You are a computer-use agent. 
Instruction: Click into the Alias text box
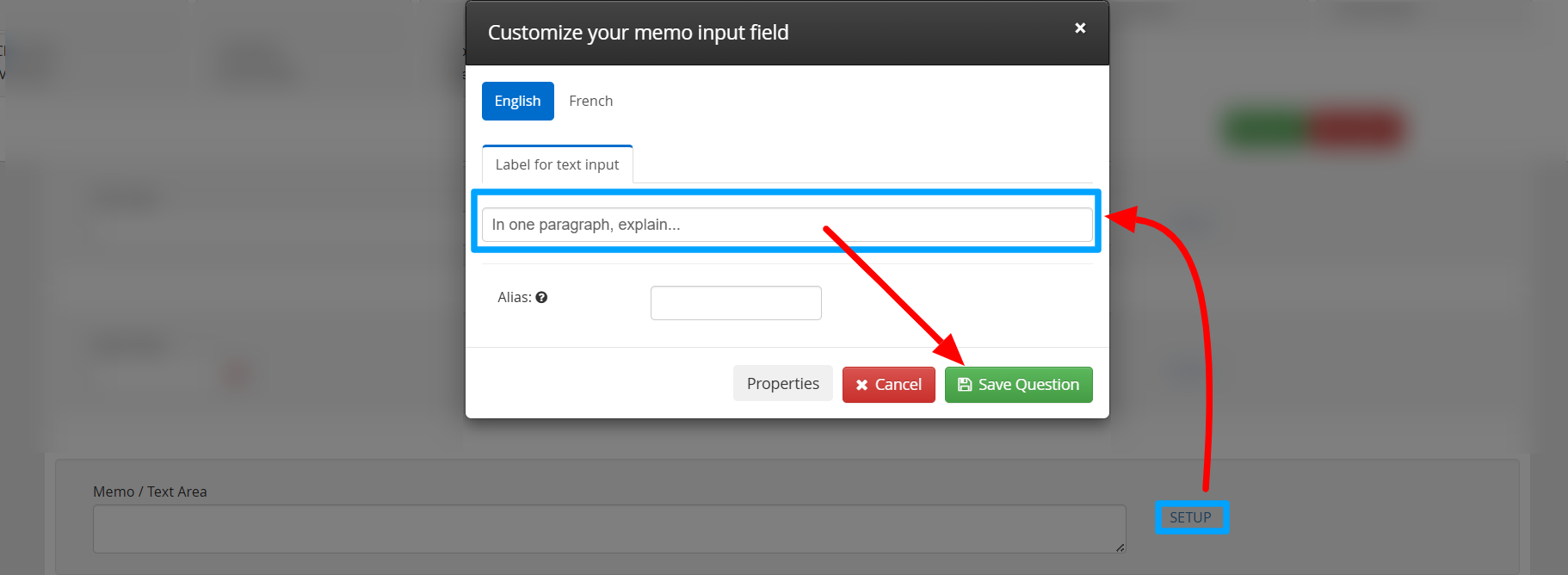coord(736,303)
